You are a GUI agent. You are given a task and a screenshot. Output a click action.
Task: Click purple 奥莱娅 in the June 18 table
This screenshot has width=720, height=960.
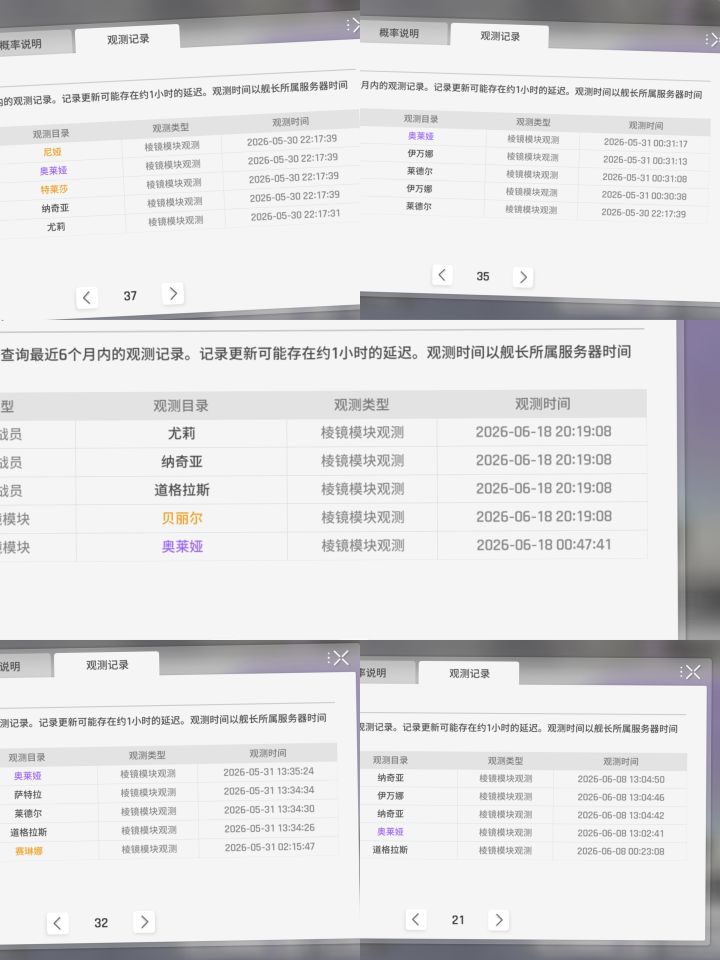182,546
